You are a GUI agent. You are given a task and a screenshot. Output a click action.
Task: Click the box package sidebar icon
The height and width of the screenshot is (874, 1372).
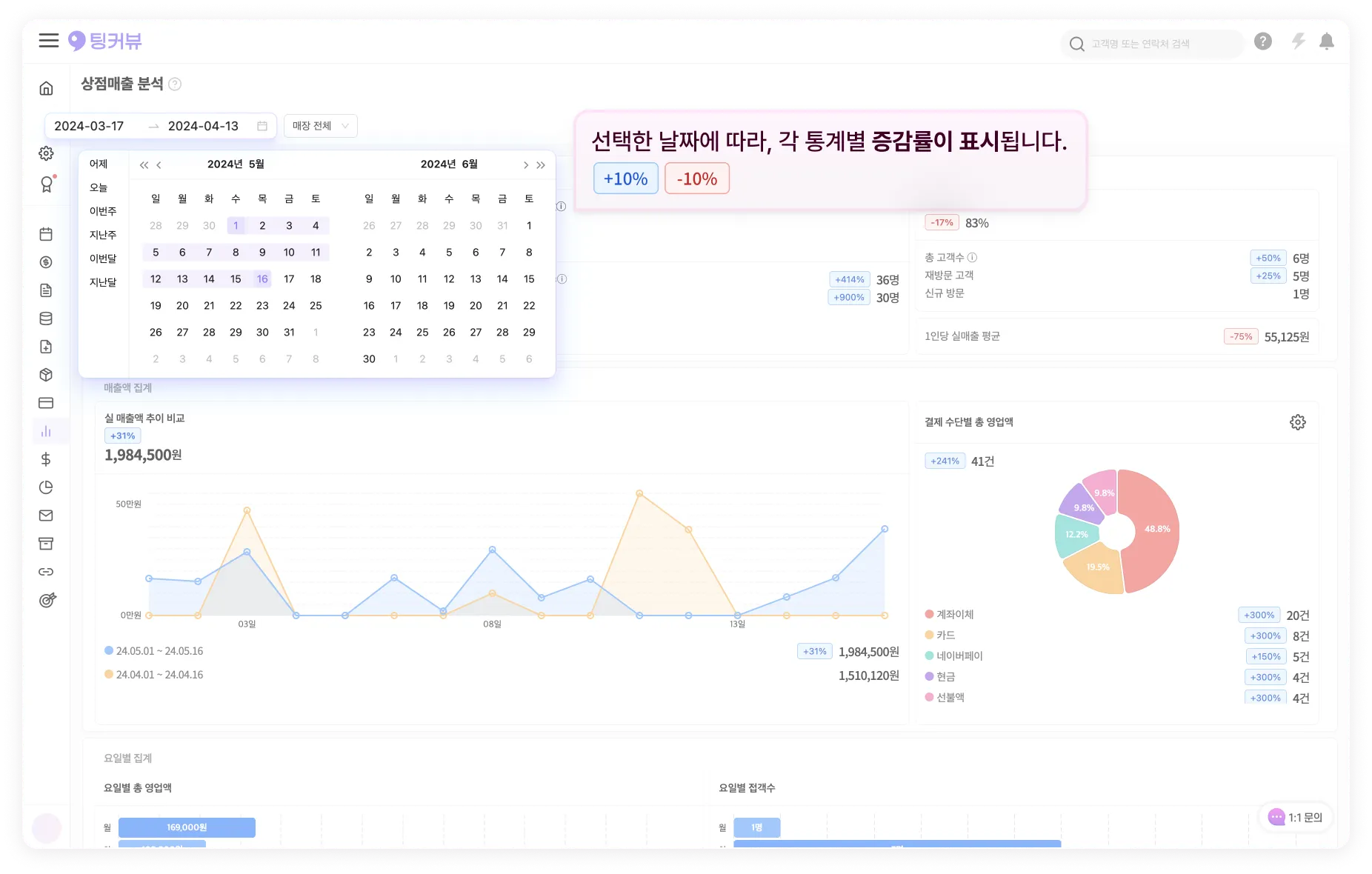[46, 375]
